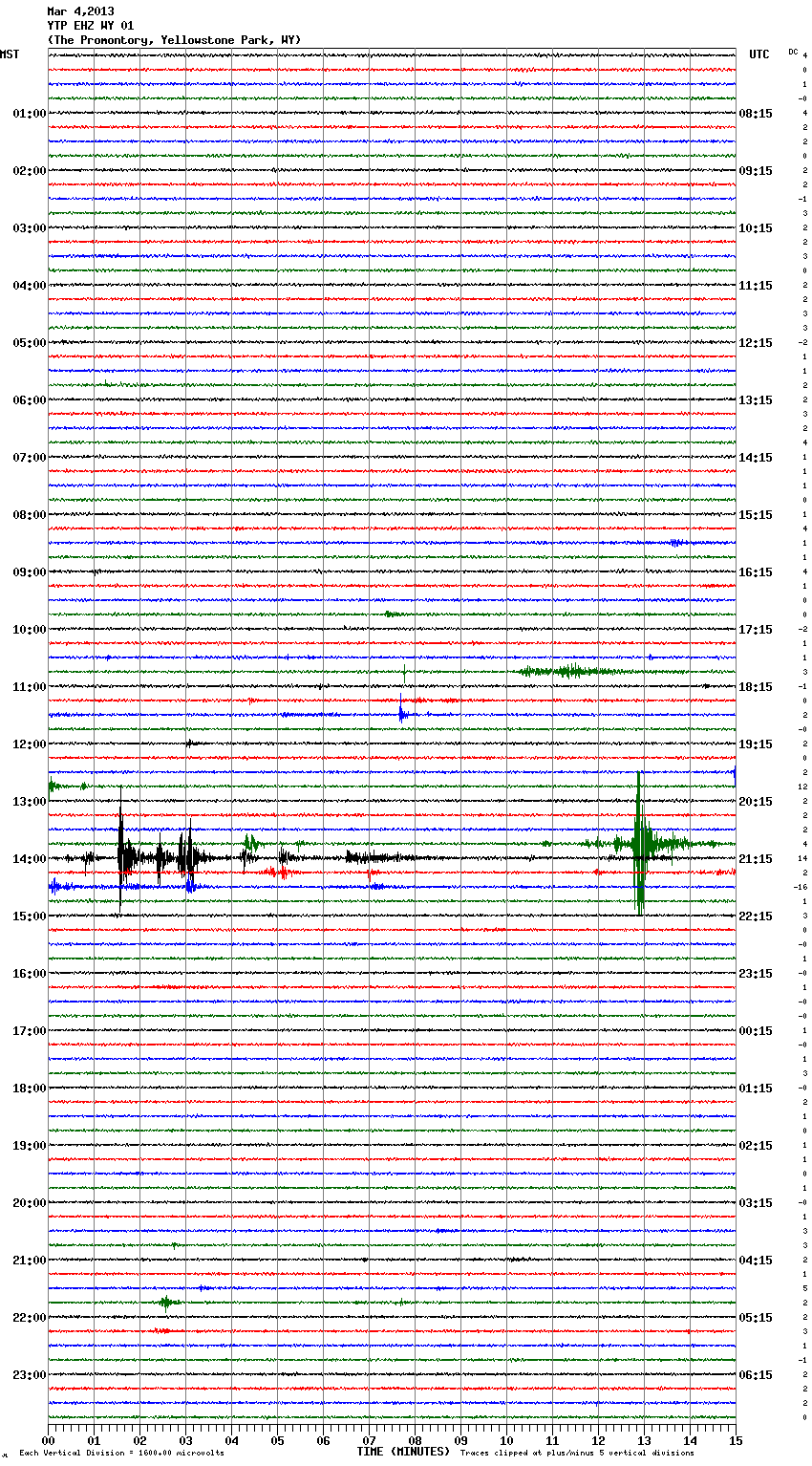This screenshot has width=812, height=1466.
Task: Click the '08:15' UTC label
Action: [x=756, y=114]
